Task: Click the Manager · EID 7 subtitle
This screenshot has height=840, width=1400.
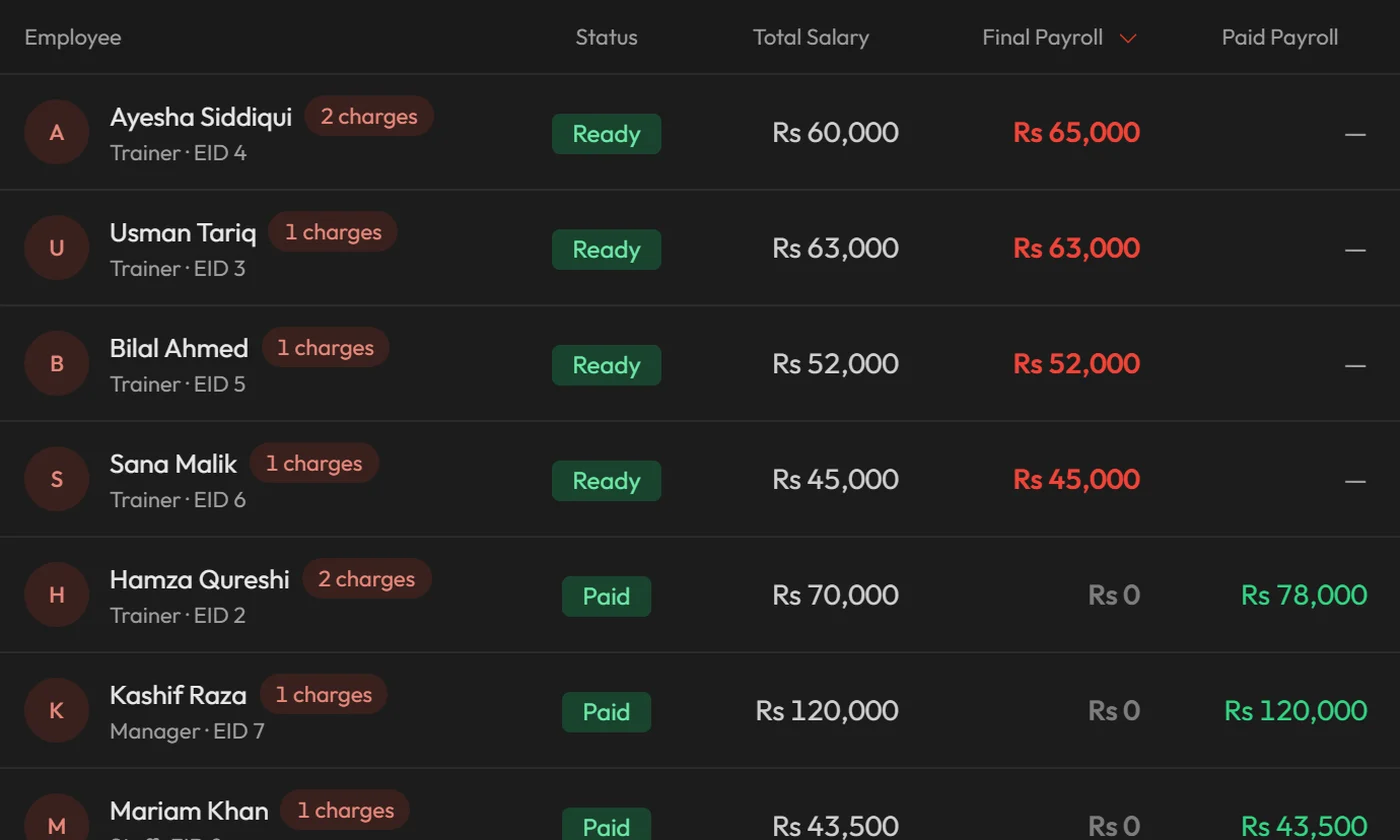Action: click(x=187, y=731)
